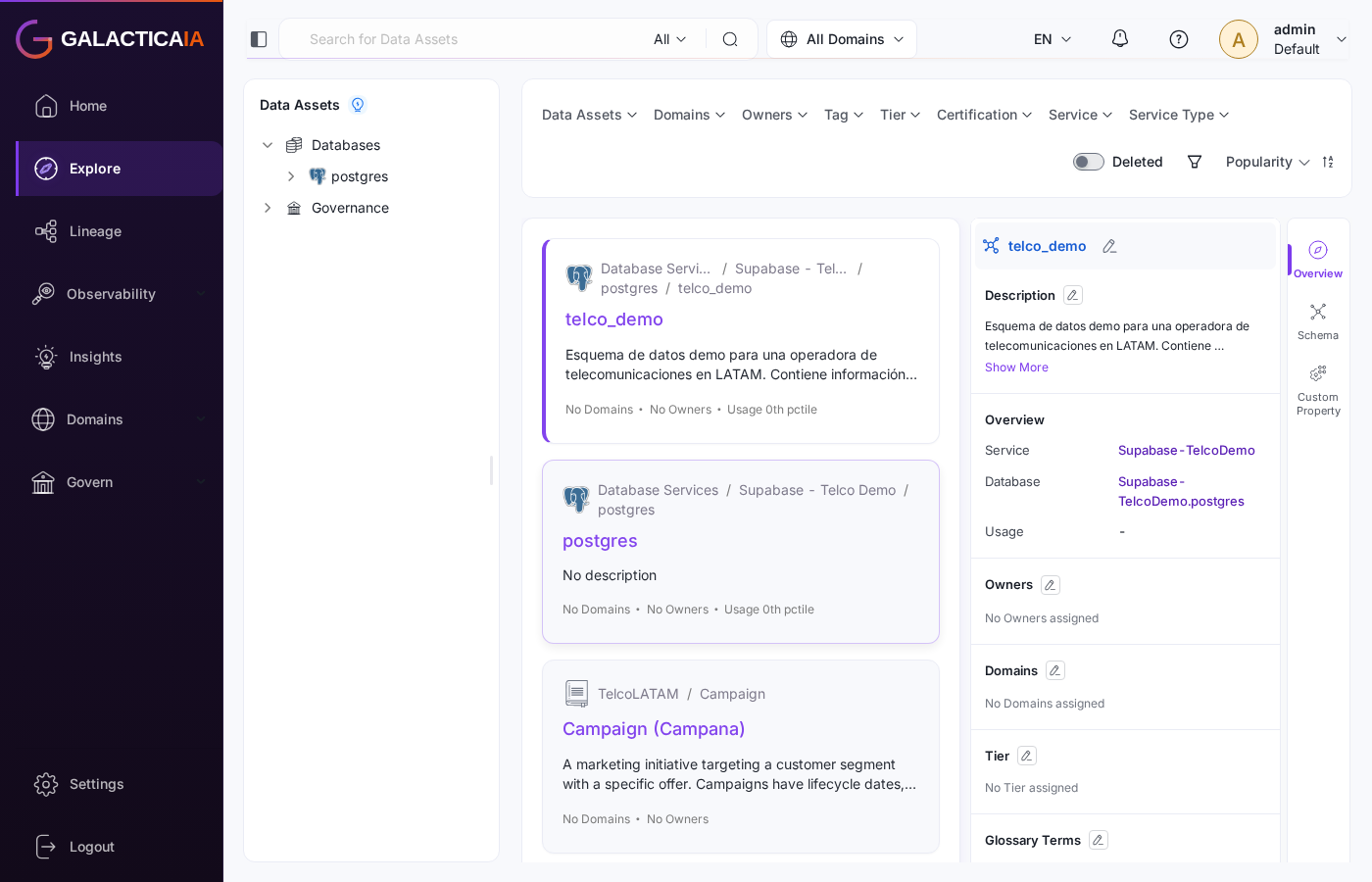1372x882 pixels.
Task: Edit Domains with pencil icon
Action: (x=1055, y=670)
